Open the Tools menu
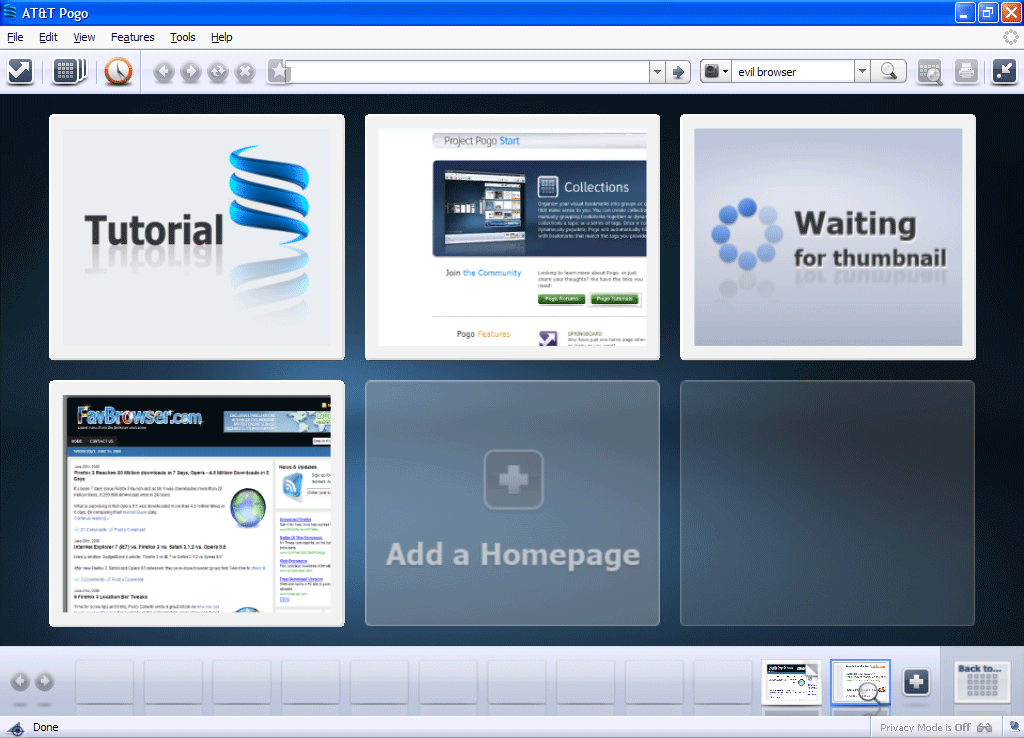Viewport: 1024px width, 738px height. (x=183, y=37)
